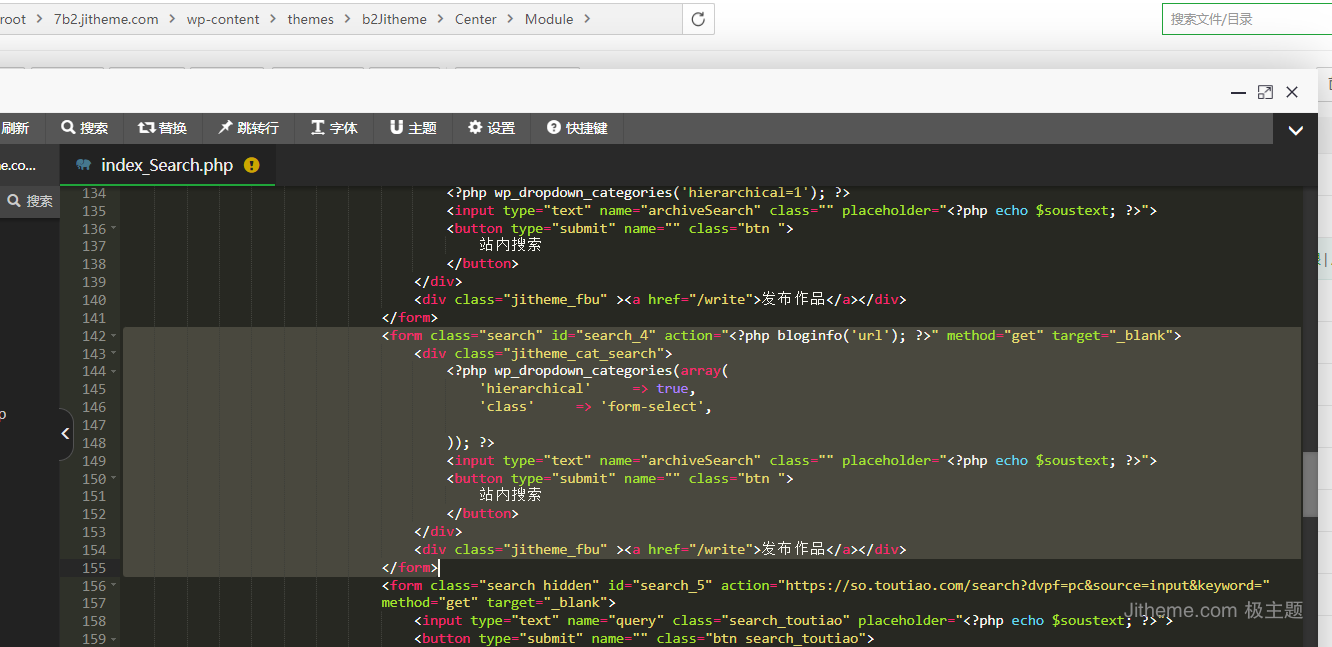Collapse the left file sidebar panel

[x=65, y=434]
